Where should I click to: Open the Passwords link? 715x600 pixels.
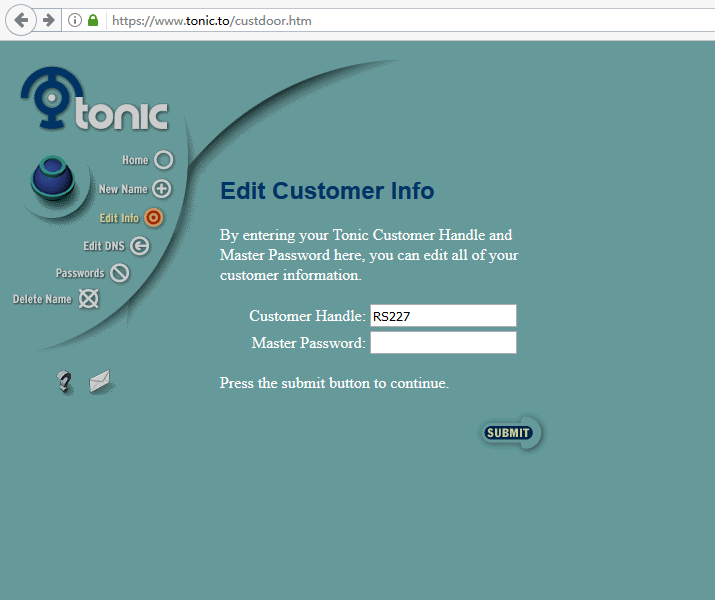pos(80,273)
